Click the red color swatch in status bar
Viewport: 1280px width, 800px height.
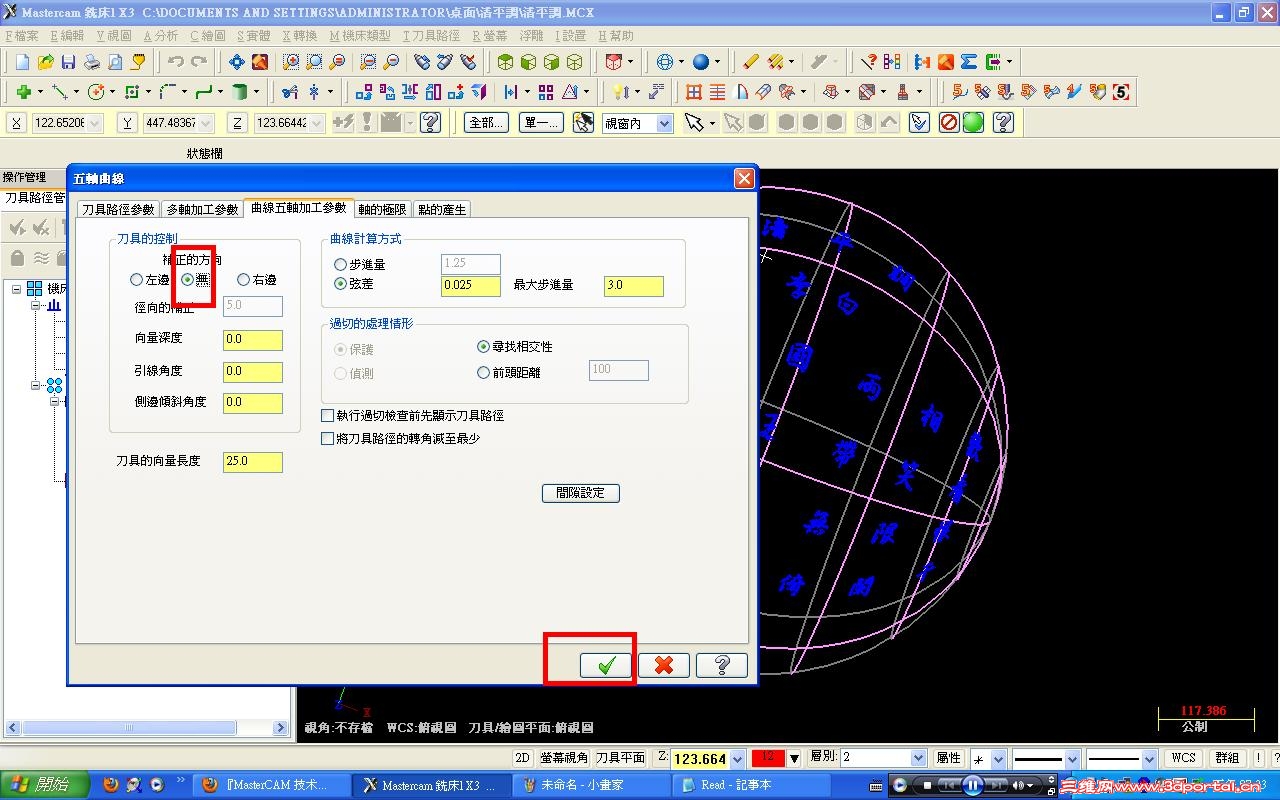click(x=767, y=758)
